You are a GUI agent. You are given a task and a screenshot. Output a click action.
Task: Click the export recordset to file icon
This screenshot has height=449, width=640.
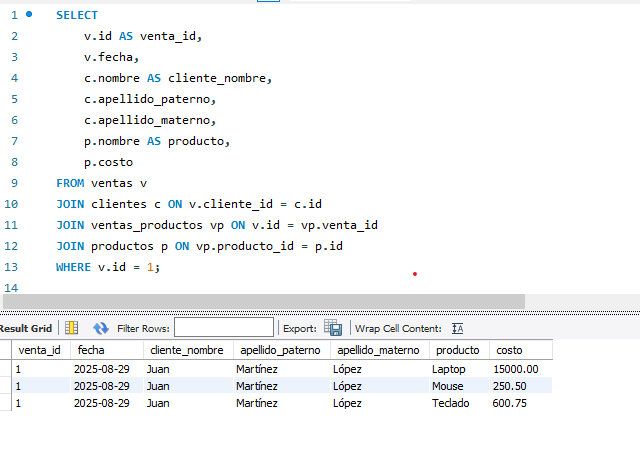(x=333, y=328)
